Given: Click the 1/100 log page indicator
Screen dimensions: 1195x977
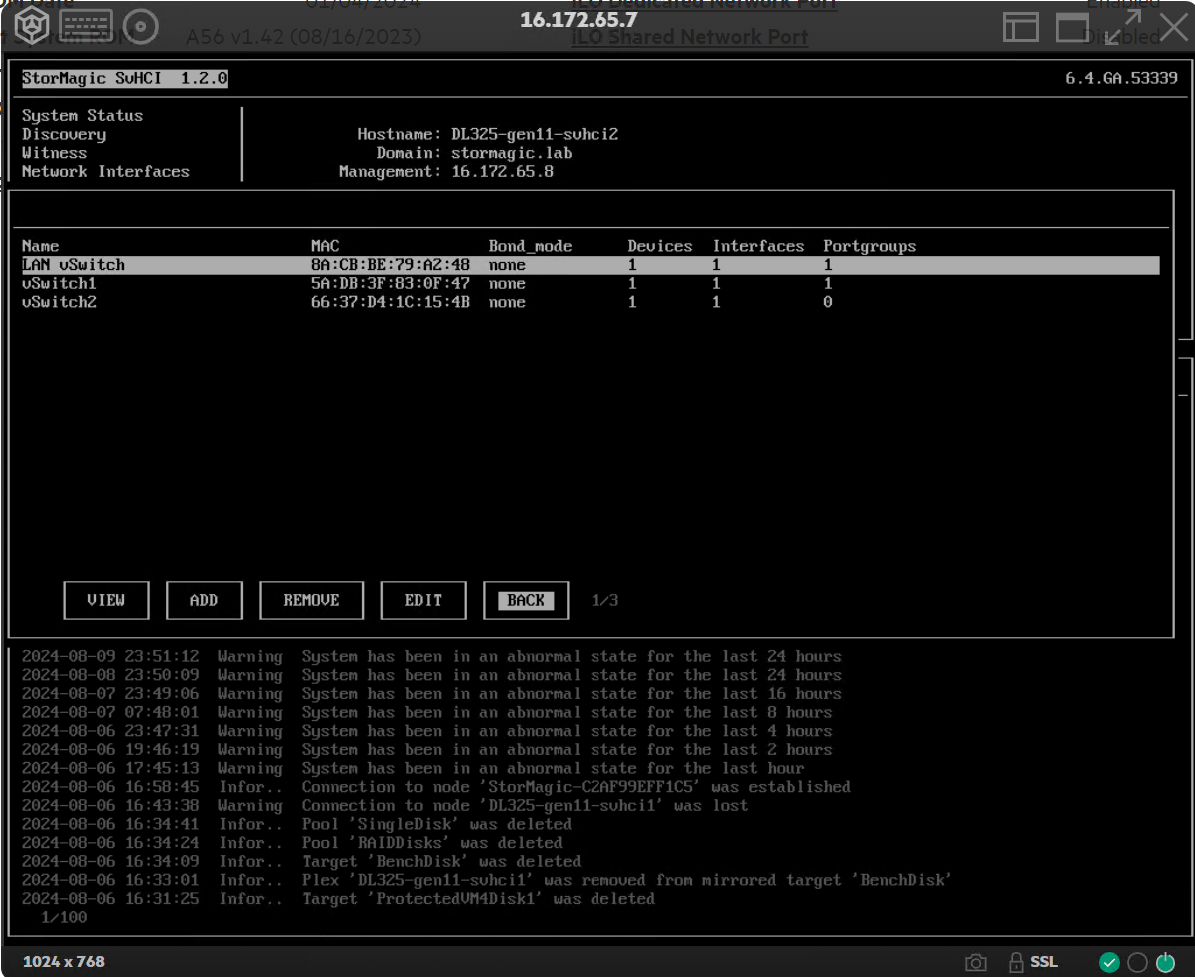Looking at the screenshot, I should (64, 918).
